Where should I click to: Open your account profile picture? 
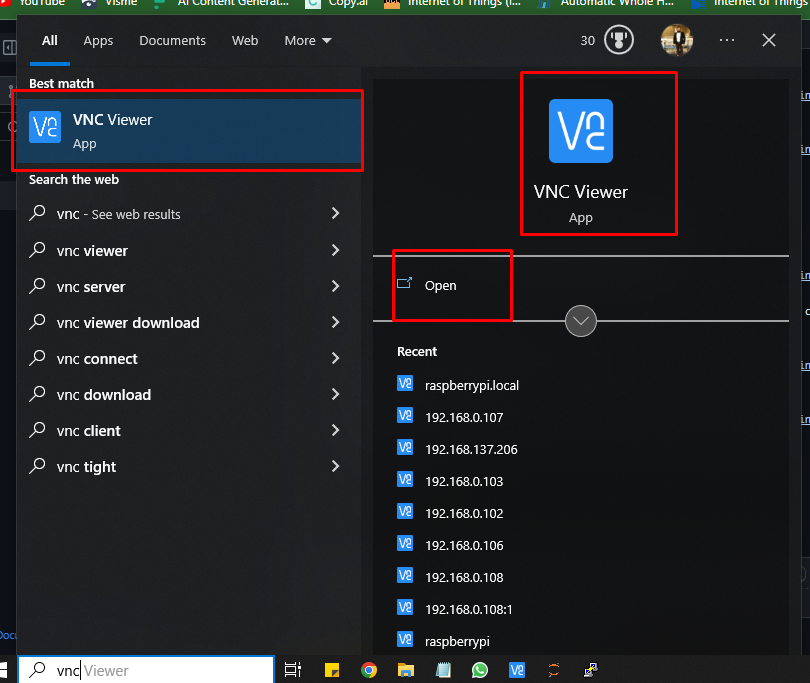click(x=677, y=40)
